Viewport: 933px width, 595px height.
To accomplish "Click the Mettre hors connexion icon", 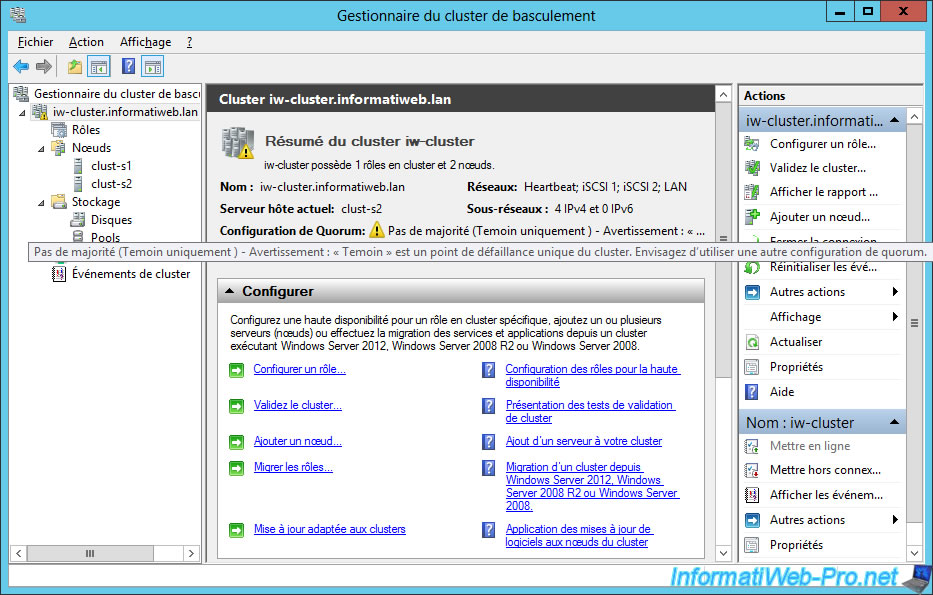I will [752, 470].
